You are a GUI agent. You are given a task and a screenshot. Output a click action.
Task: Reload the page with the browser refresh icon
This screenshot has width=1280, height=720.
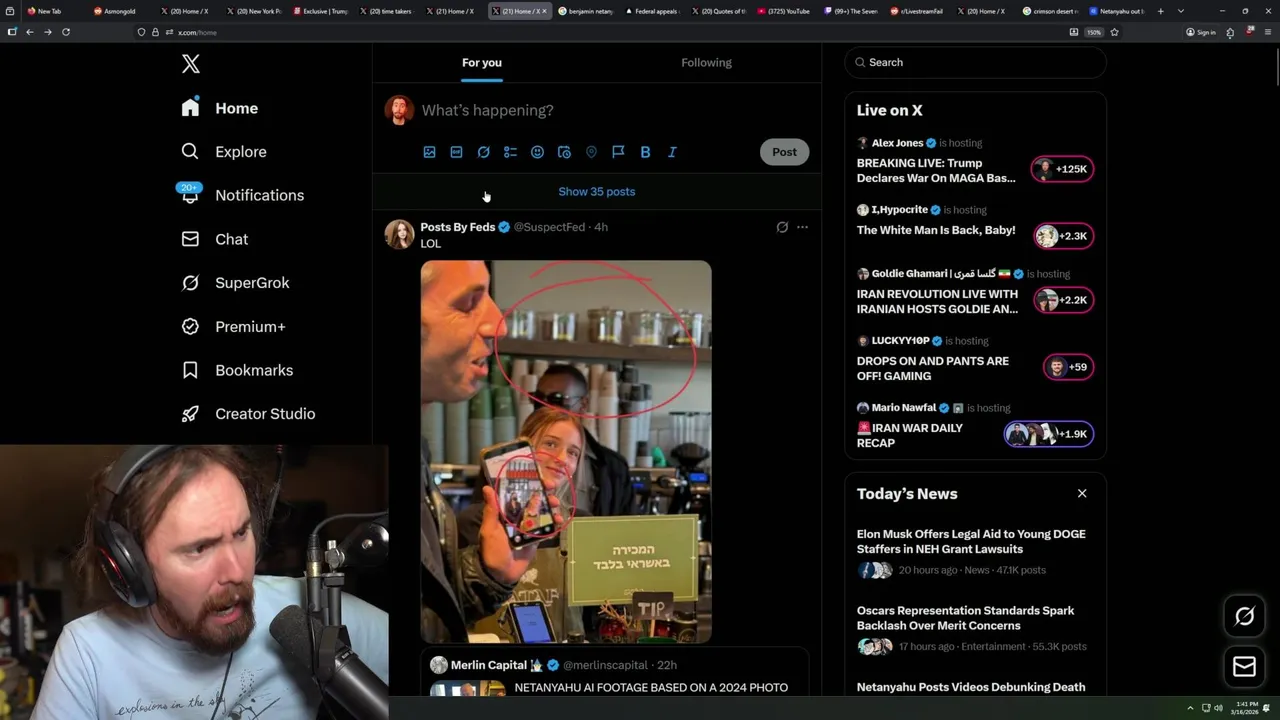tap(66, 32)
